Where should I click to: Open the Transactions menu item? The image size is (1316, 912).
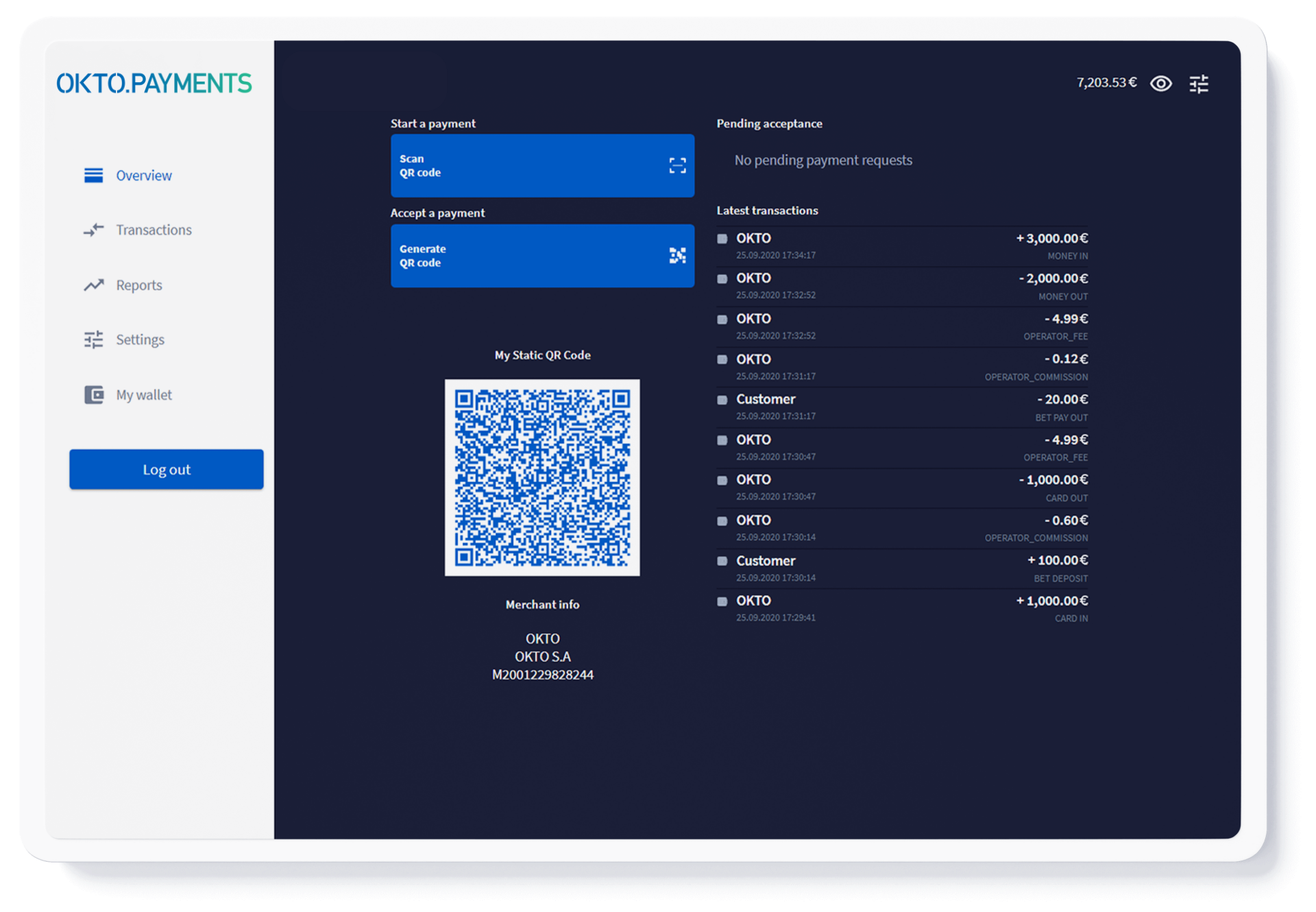click(154, 230)
